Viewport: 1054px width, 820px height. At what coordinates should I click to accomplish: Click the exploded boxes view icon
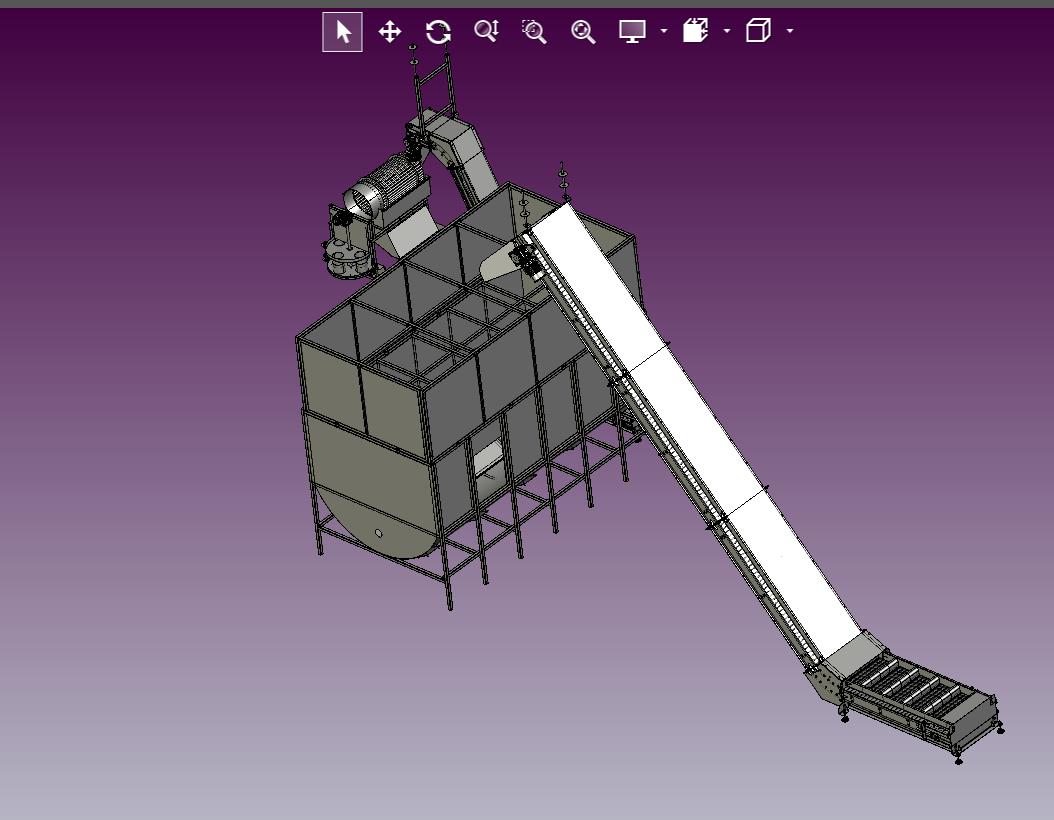pos(696,31)
